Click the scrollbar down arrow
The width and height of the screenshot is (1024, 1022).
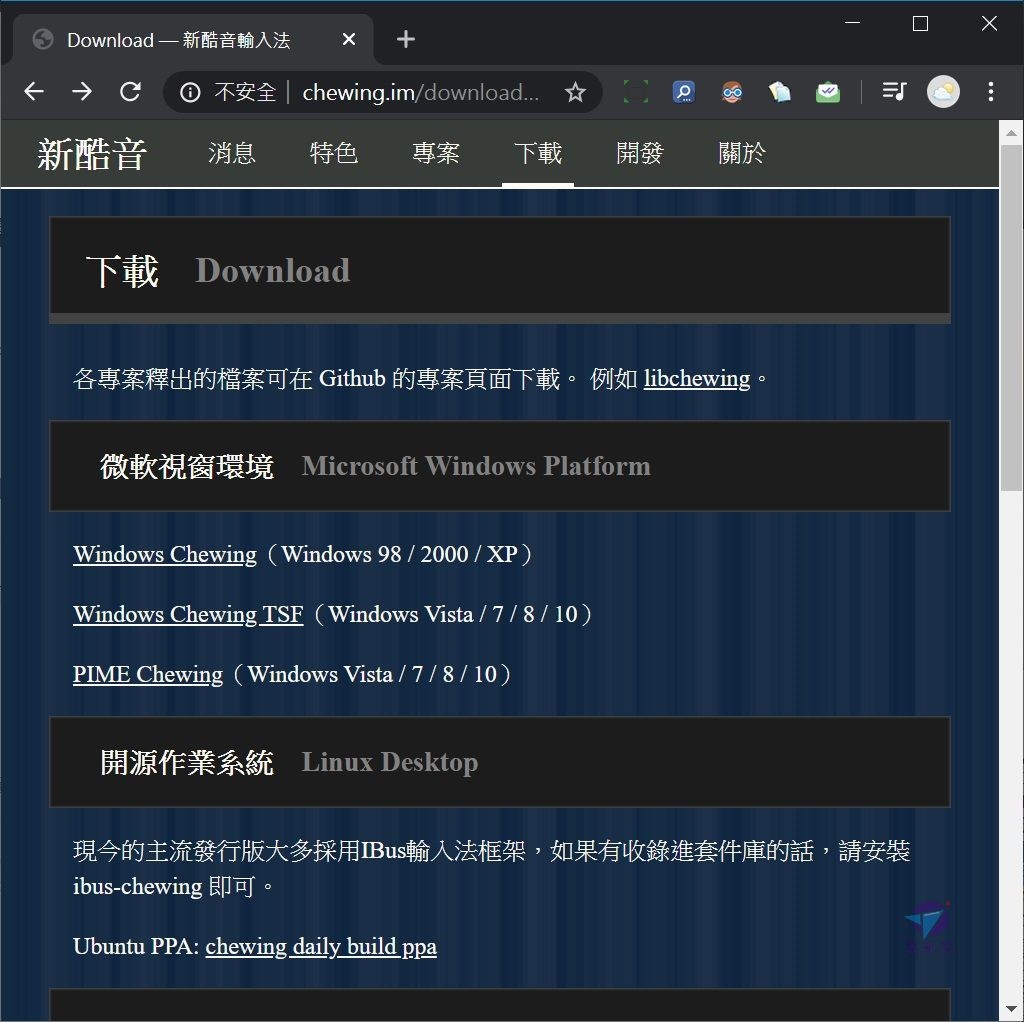(1012, 1010)
